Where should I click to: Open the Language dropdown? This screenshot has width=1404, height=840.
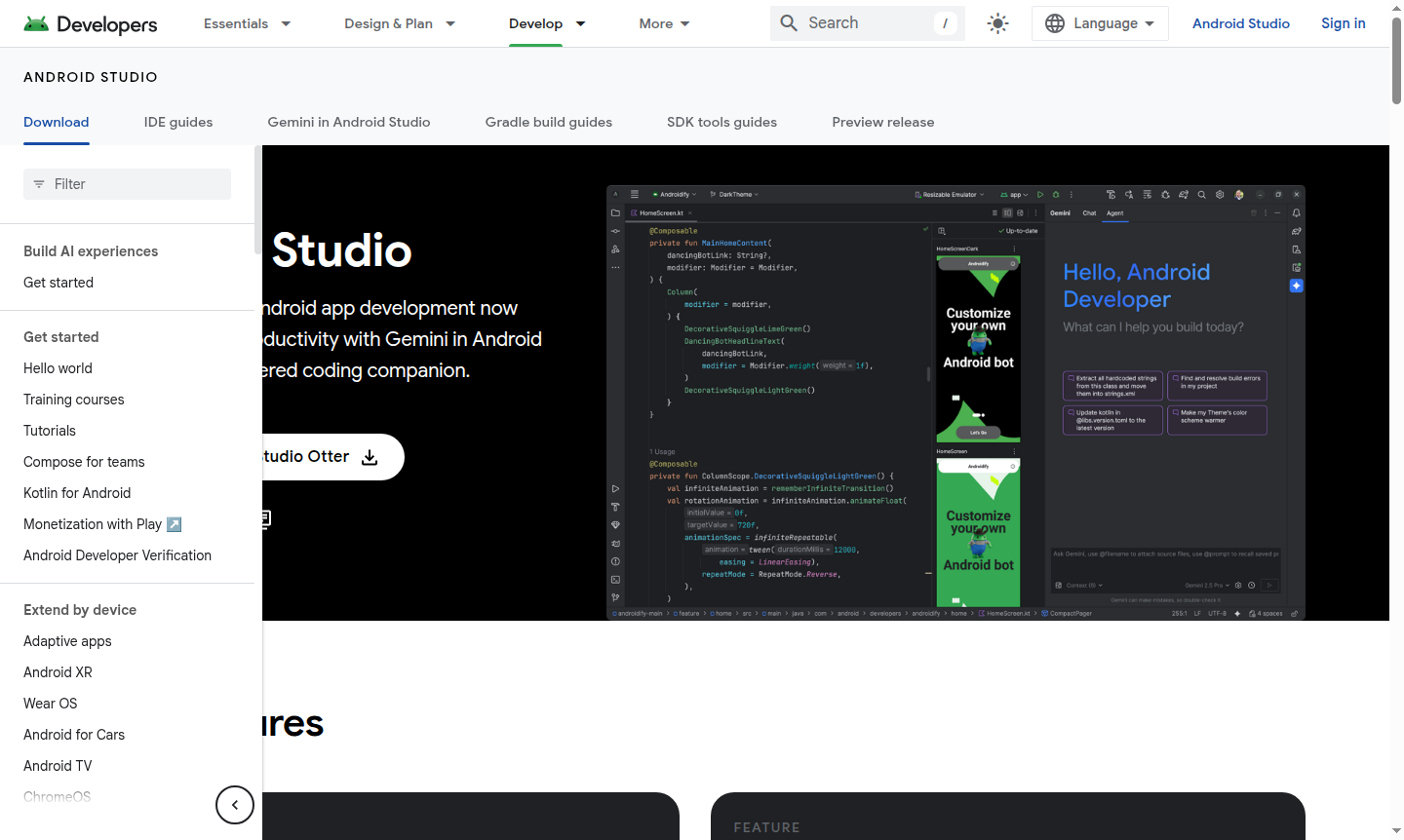click(1100, 22)
